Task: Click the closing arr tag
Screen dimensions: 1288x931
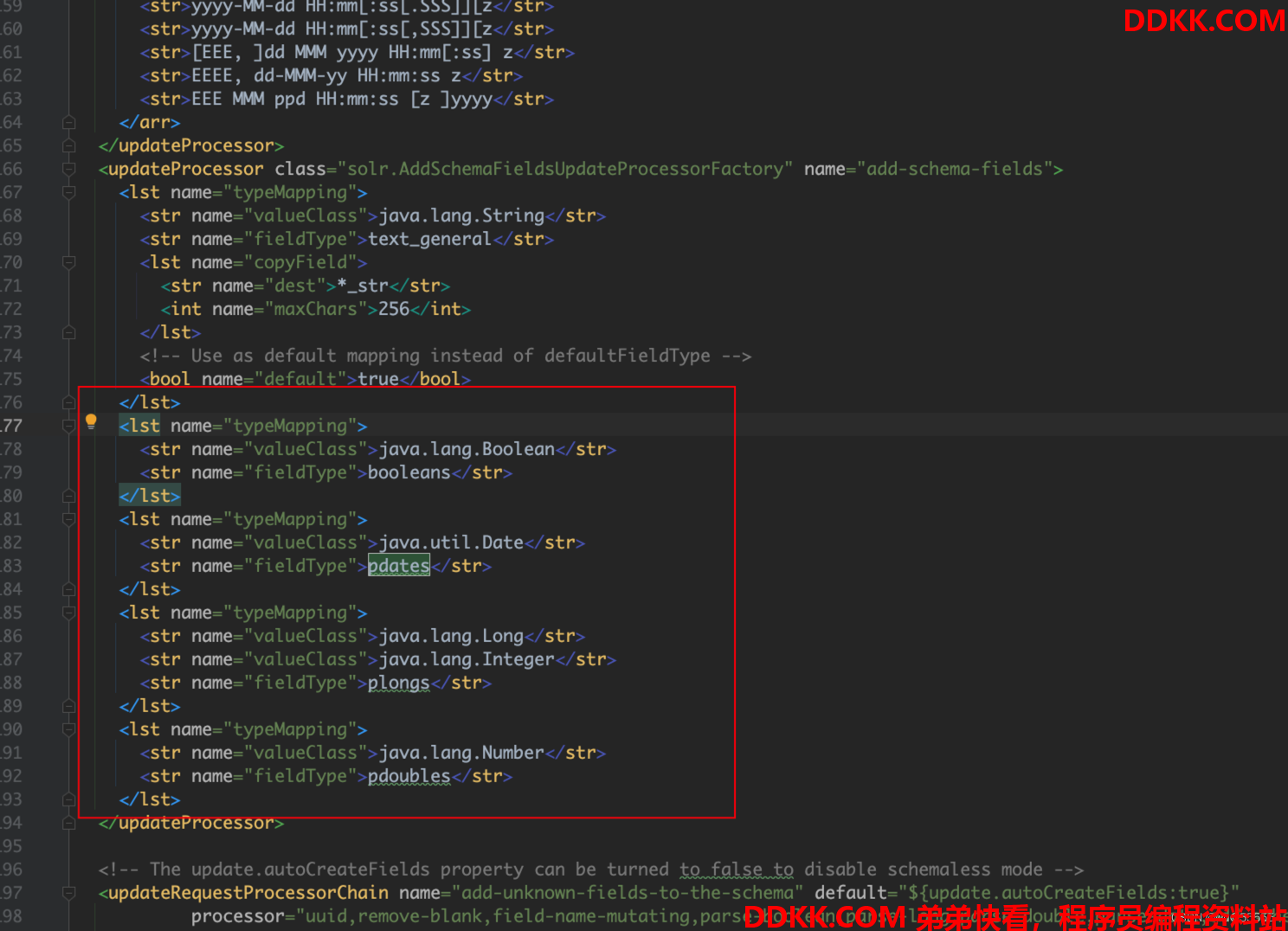Action: [150, 122]
